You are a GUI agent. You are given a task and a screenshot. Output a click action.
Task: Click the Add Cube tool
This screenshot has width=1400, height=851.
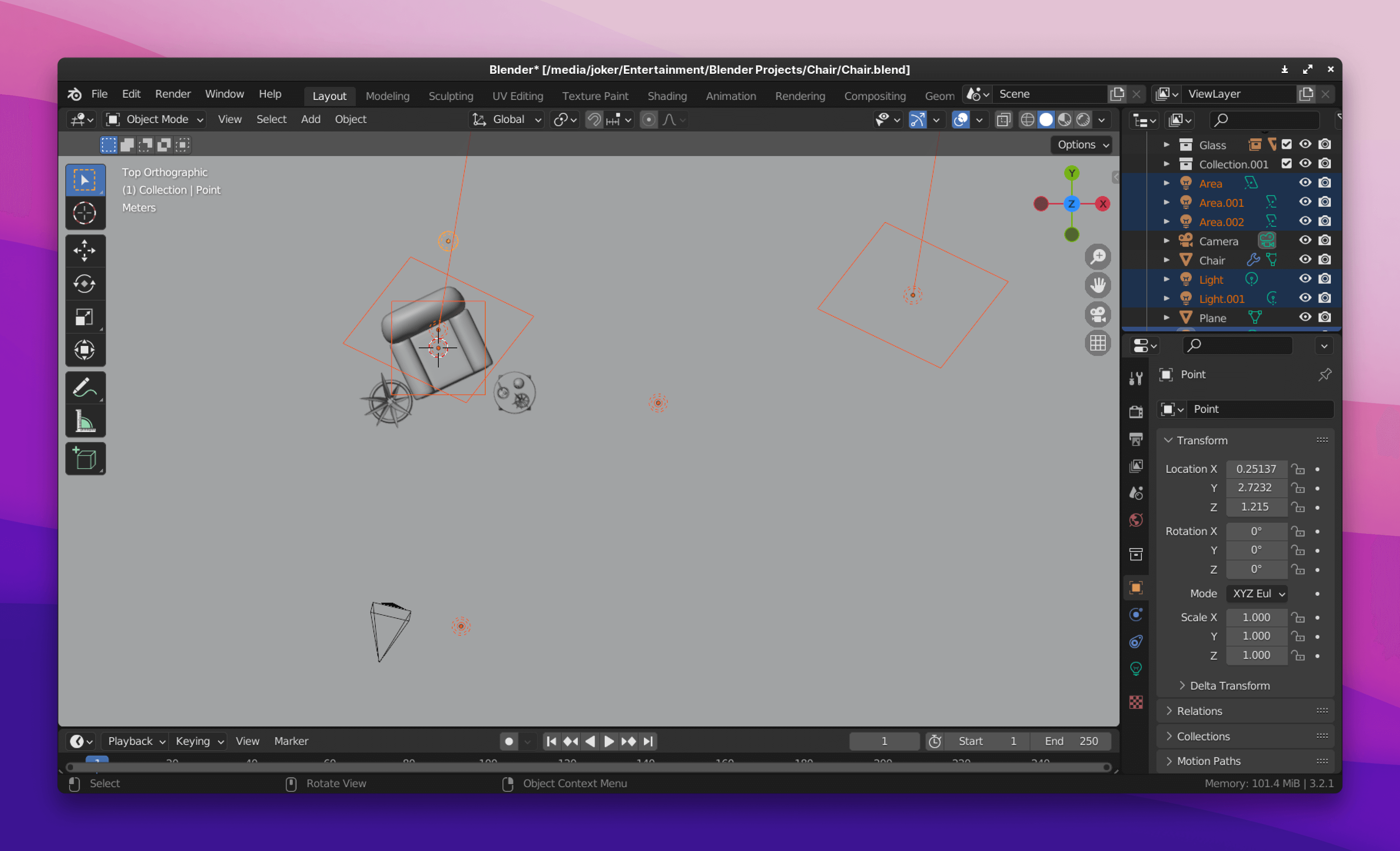tap(85, 459)
